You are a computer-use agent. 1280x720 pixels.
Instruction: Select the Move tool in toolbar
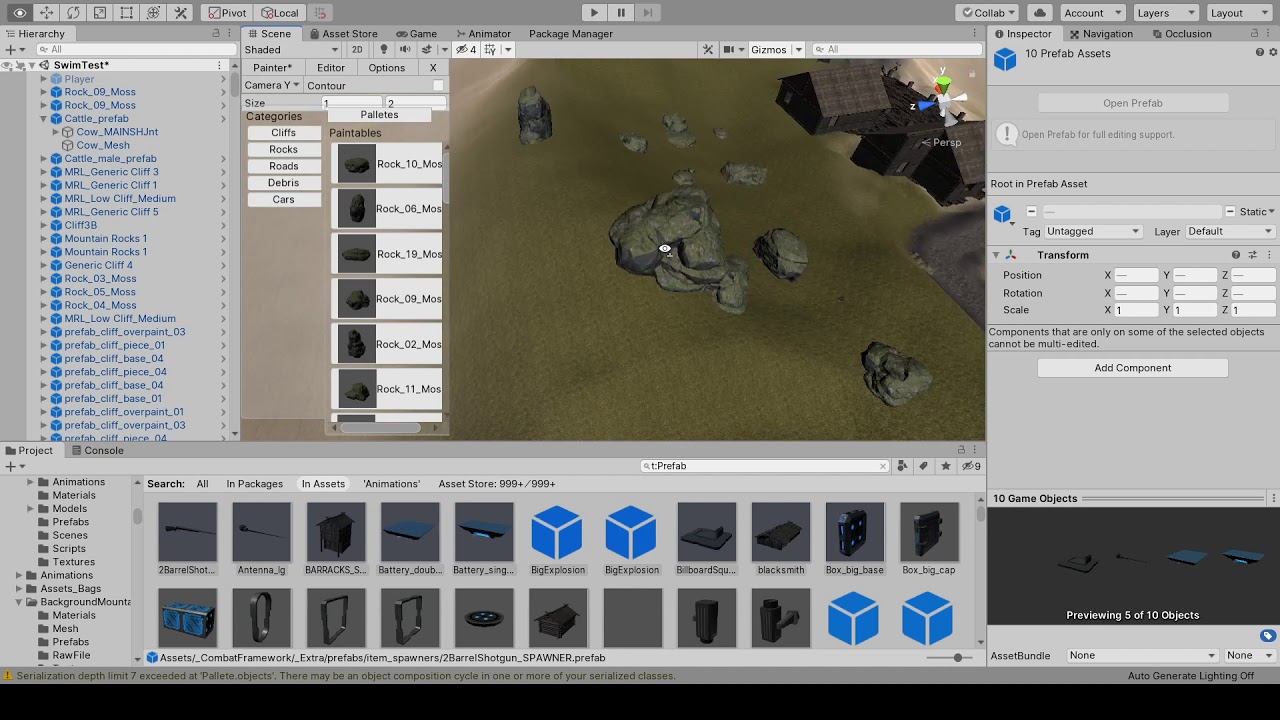pos(46,13)
